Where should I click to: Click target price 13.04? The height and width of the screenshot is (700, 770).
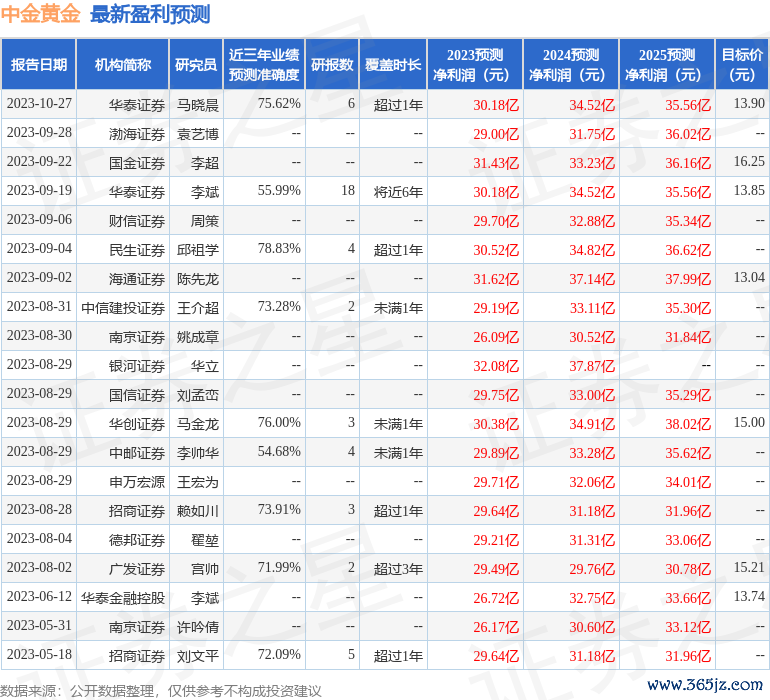tap(749, 278)
